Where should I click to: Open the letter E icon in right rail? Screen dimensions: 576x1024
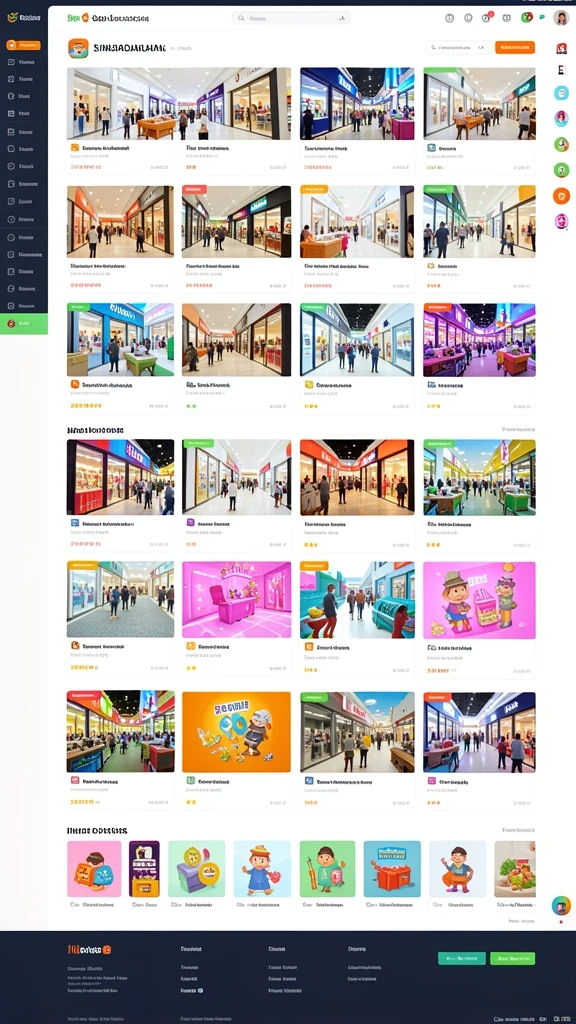pyautogui.click(x=561, y=70)
